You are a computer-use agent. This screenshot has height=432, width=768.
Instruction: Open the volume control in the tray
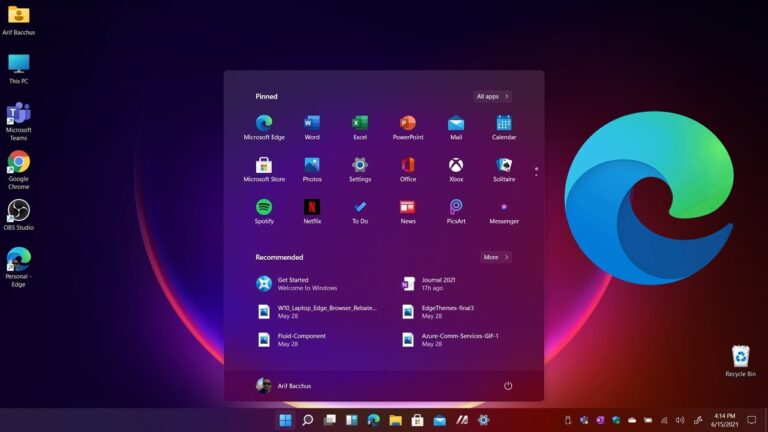click(680, 420)
